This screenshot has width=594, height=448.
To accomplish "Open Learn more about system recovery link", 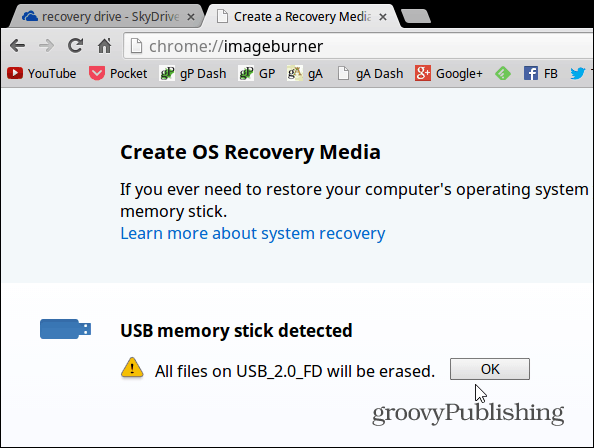I will [253, 233].
